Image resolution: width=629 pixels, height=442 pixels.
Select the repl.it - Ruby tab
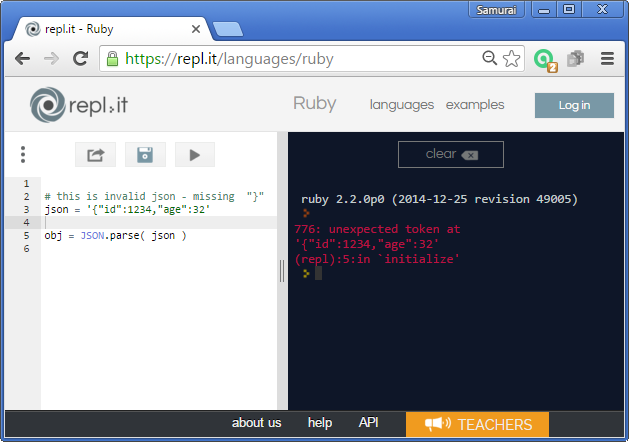pos(110,29)
